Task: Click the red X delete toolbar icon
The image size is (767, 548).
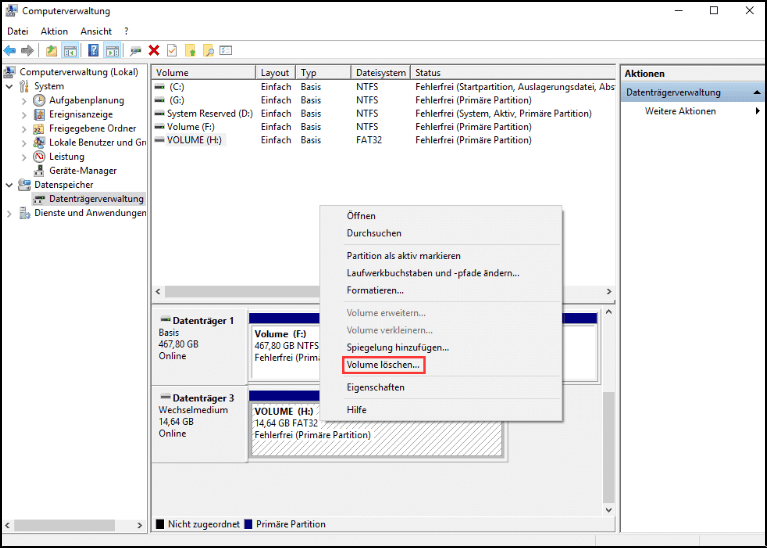Action: pyautogui.click(x=154, y=50)
